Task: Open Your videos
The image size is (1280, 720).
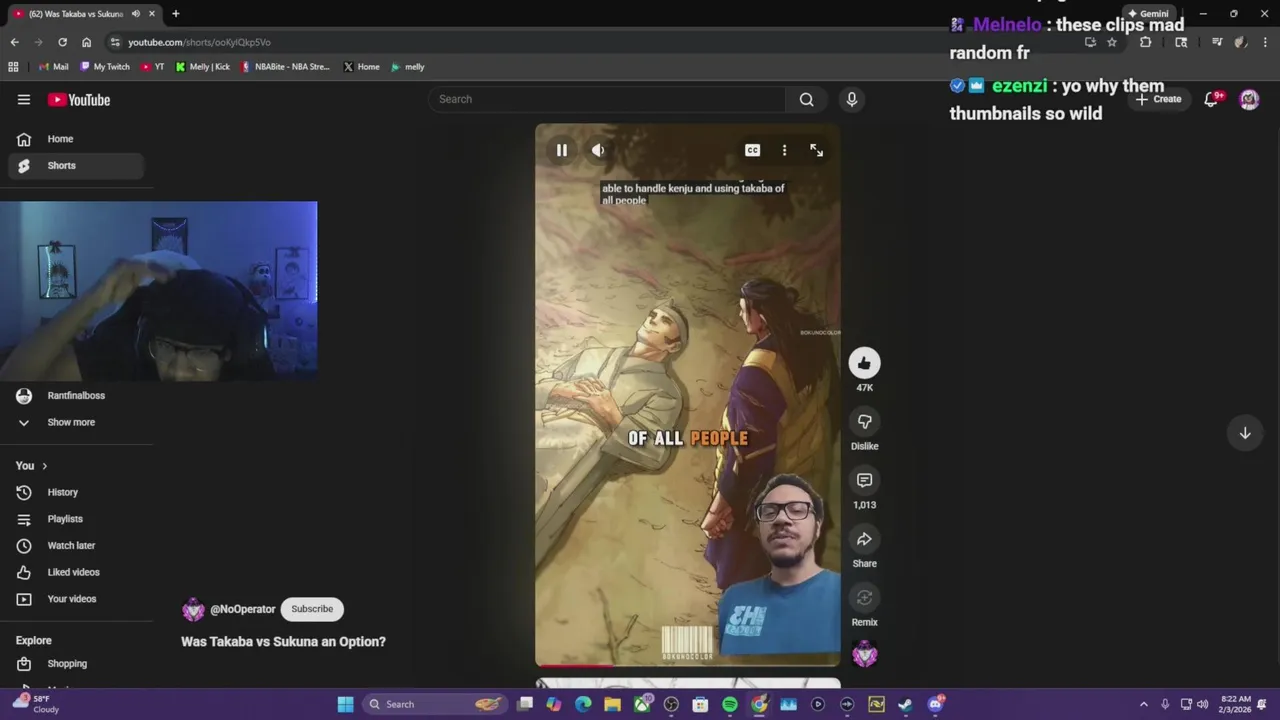Action: click(75, 599)
